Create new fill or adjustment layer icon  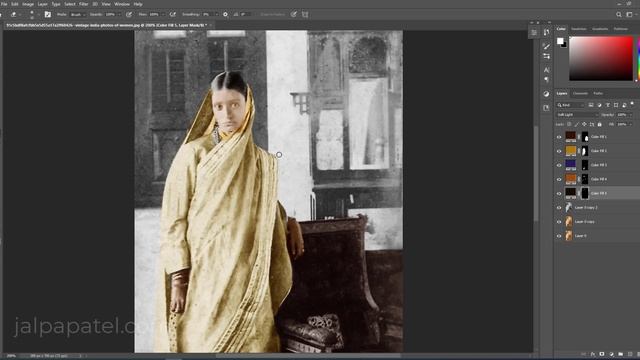611,354
